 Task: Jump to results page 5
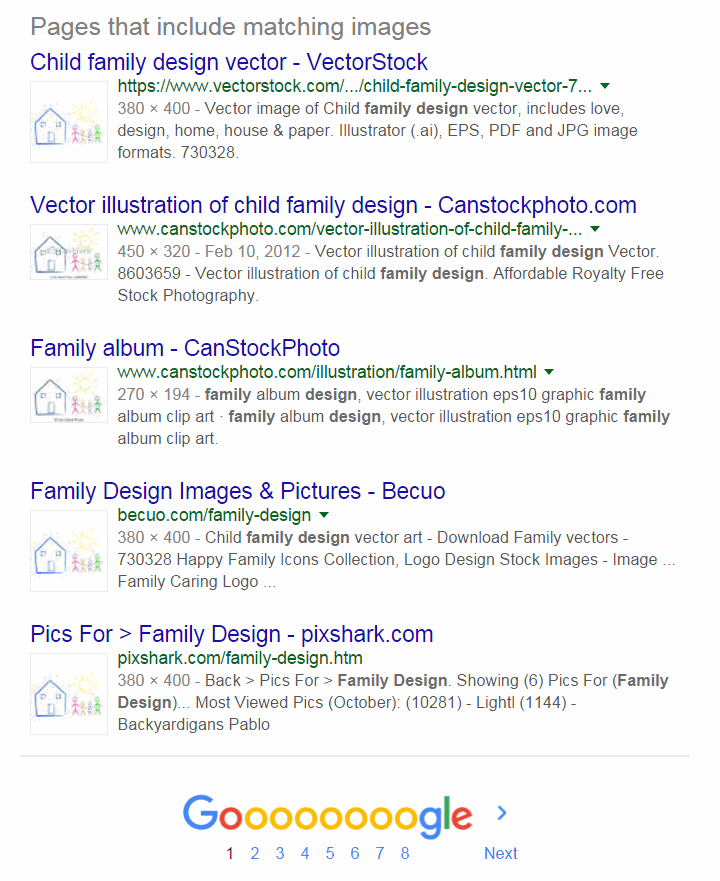point(330,853)
